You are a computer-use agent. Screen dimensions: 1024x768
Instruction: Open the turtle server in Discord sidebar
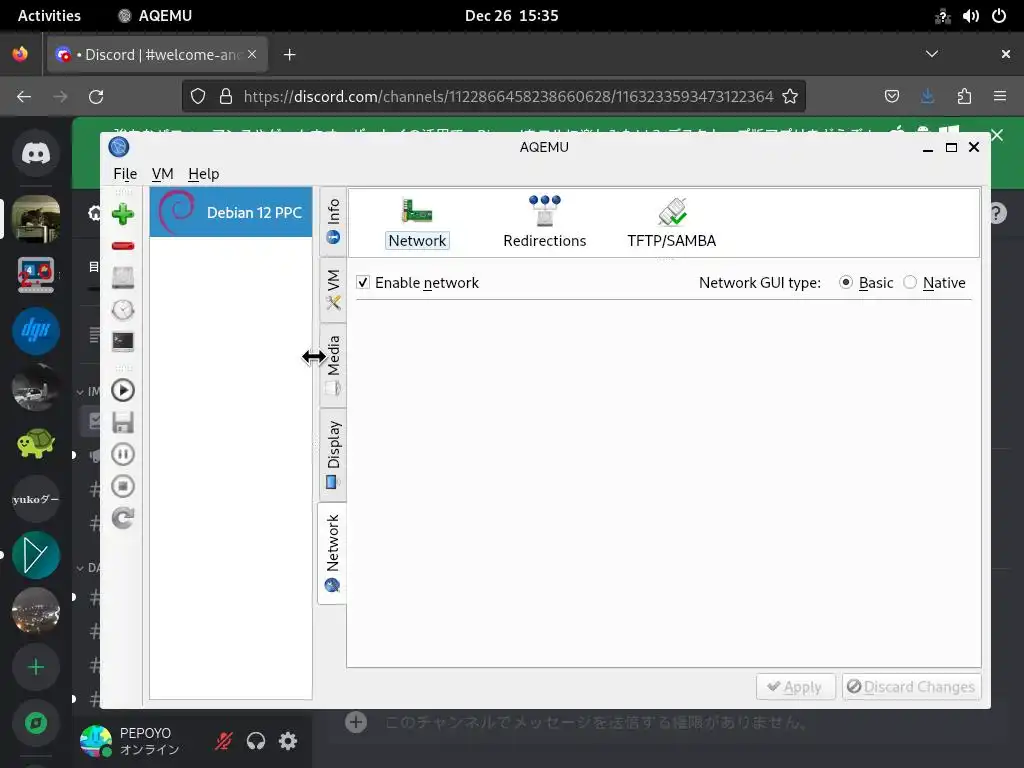36,443
